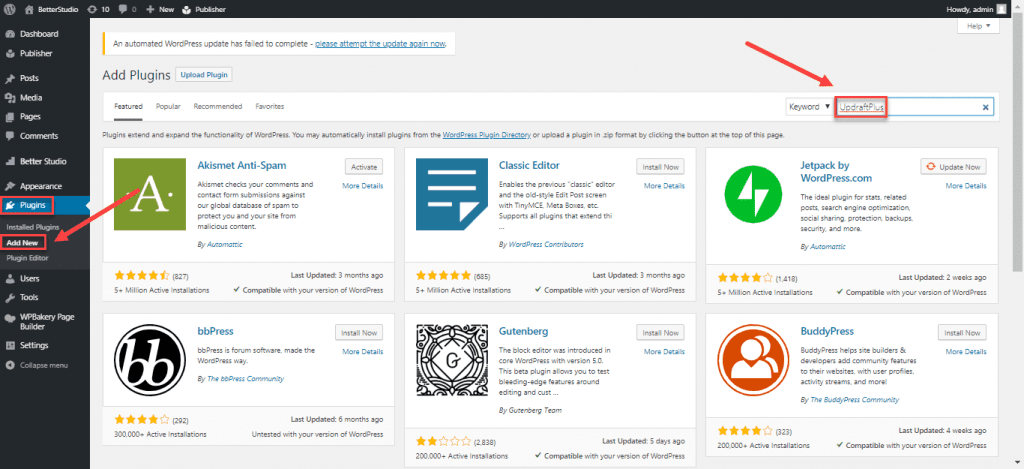Image resolution: width=1024 pixels, height=469 pixels.
Task: Switch to Favorites tab
Action: pos(270,106)
